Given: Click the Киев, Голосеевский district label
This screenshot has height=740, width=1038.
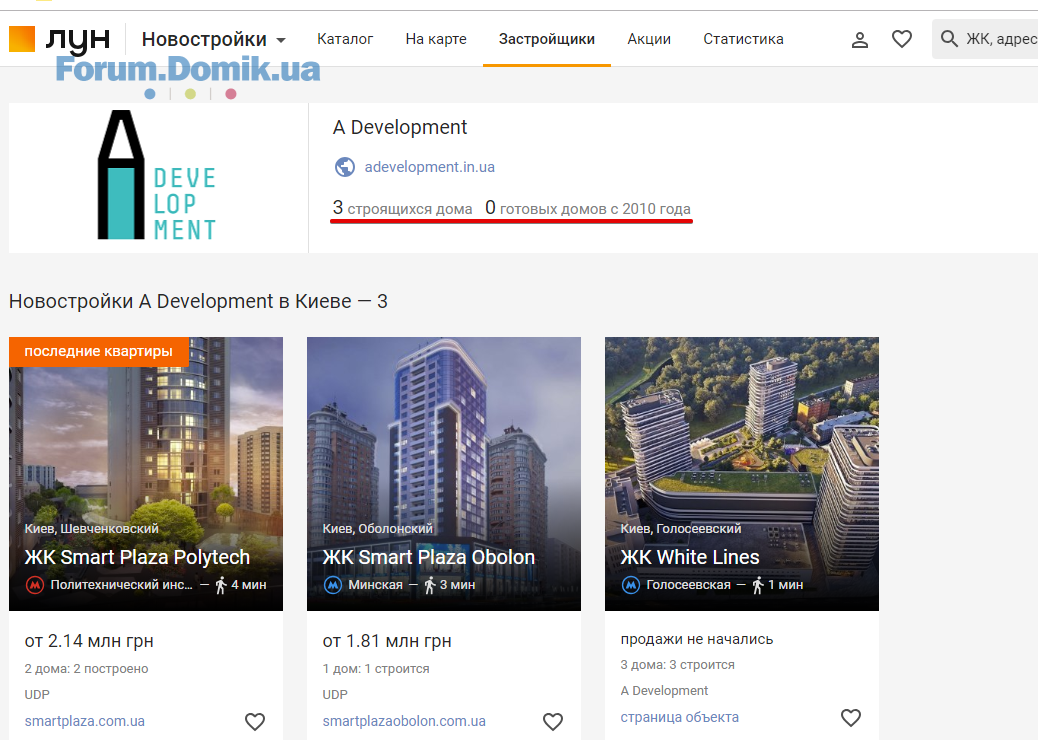Looking at the screenshot, I should click(681, 528).
